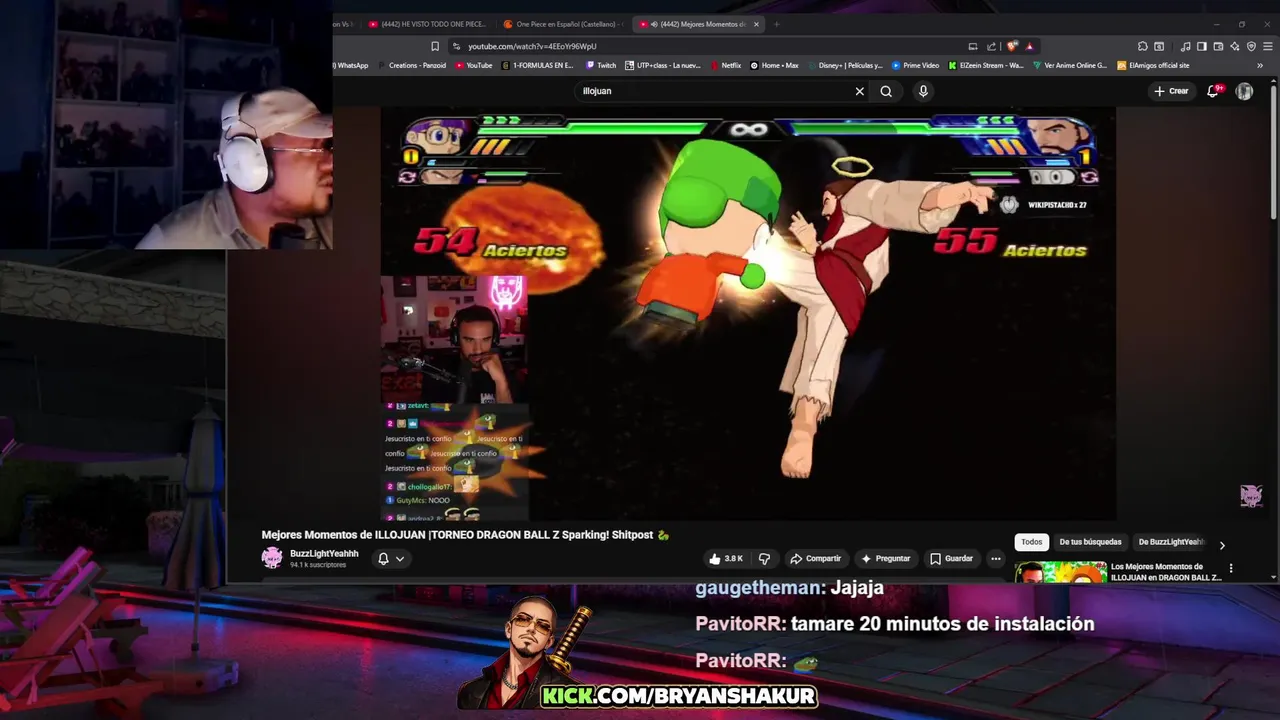The image size is (1280, 720).
Task: Click the Brave VPN shield icon
Action: (1251, 46)
